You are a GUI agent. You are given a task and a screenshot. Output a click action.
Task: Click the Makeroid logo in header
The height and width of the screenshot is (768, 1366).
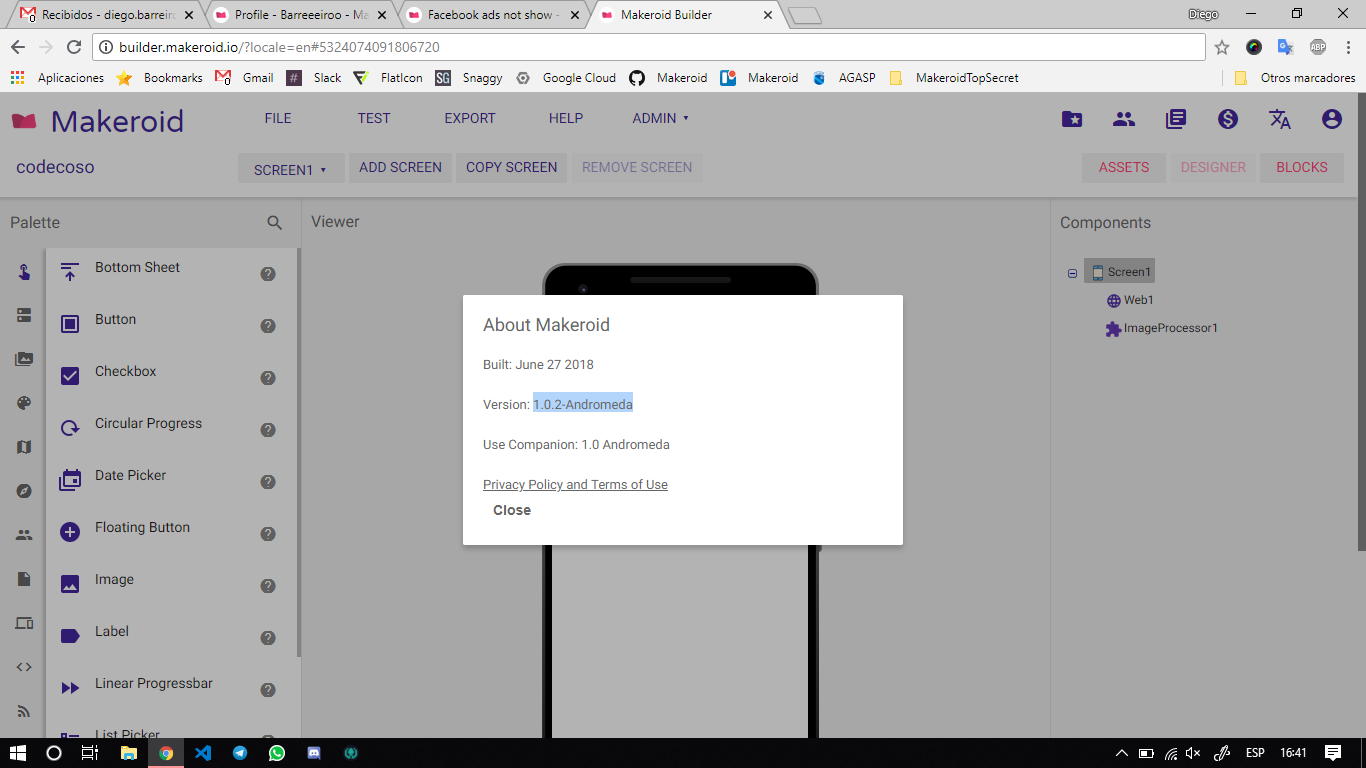(x=97, y=121)
